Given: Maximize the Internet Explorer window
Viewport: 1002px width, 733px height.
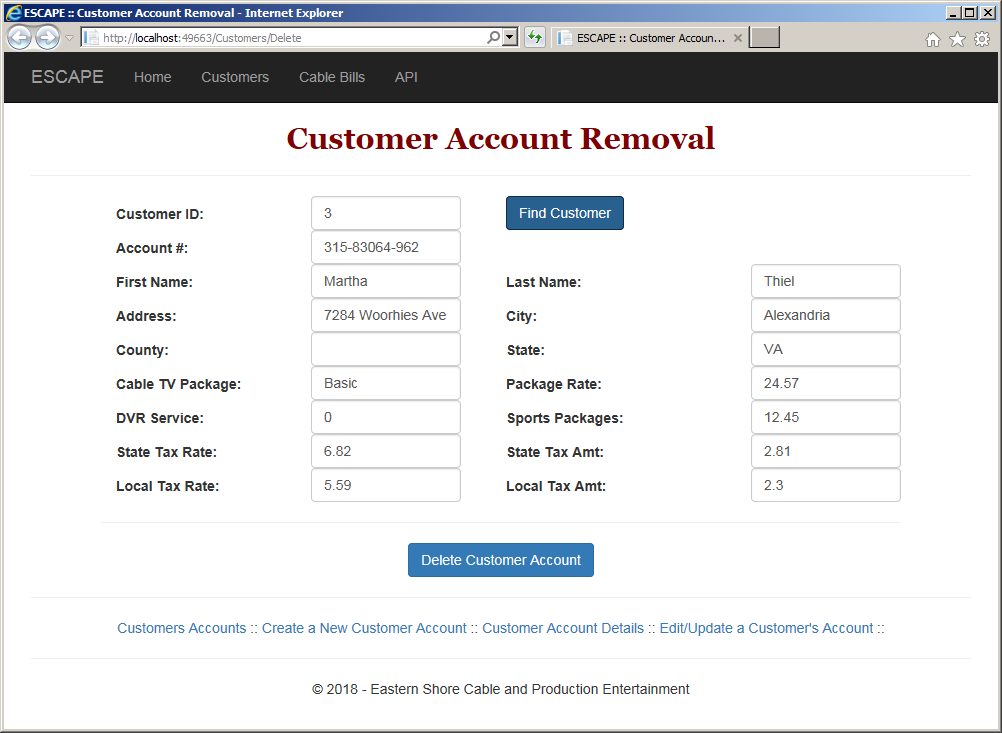Looking at the screenshot, I should (x=969, y=12).
